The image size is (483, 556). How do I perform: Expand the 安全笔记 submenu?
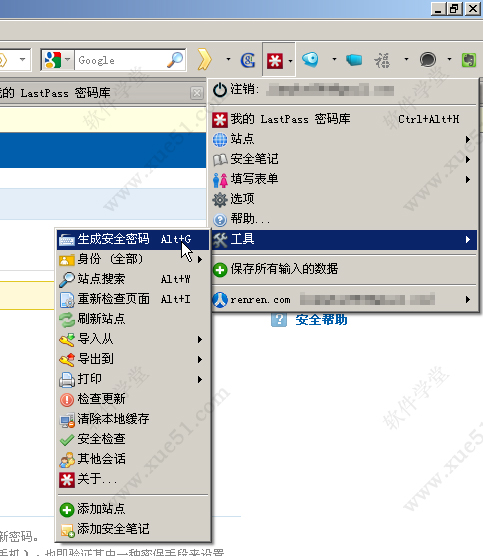344,159
